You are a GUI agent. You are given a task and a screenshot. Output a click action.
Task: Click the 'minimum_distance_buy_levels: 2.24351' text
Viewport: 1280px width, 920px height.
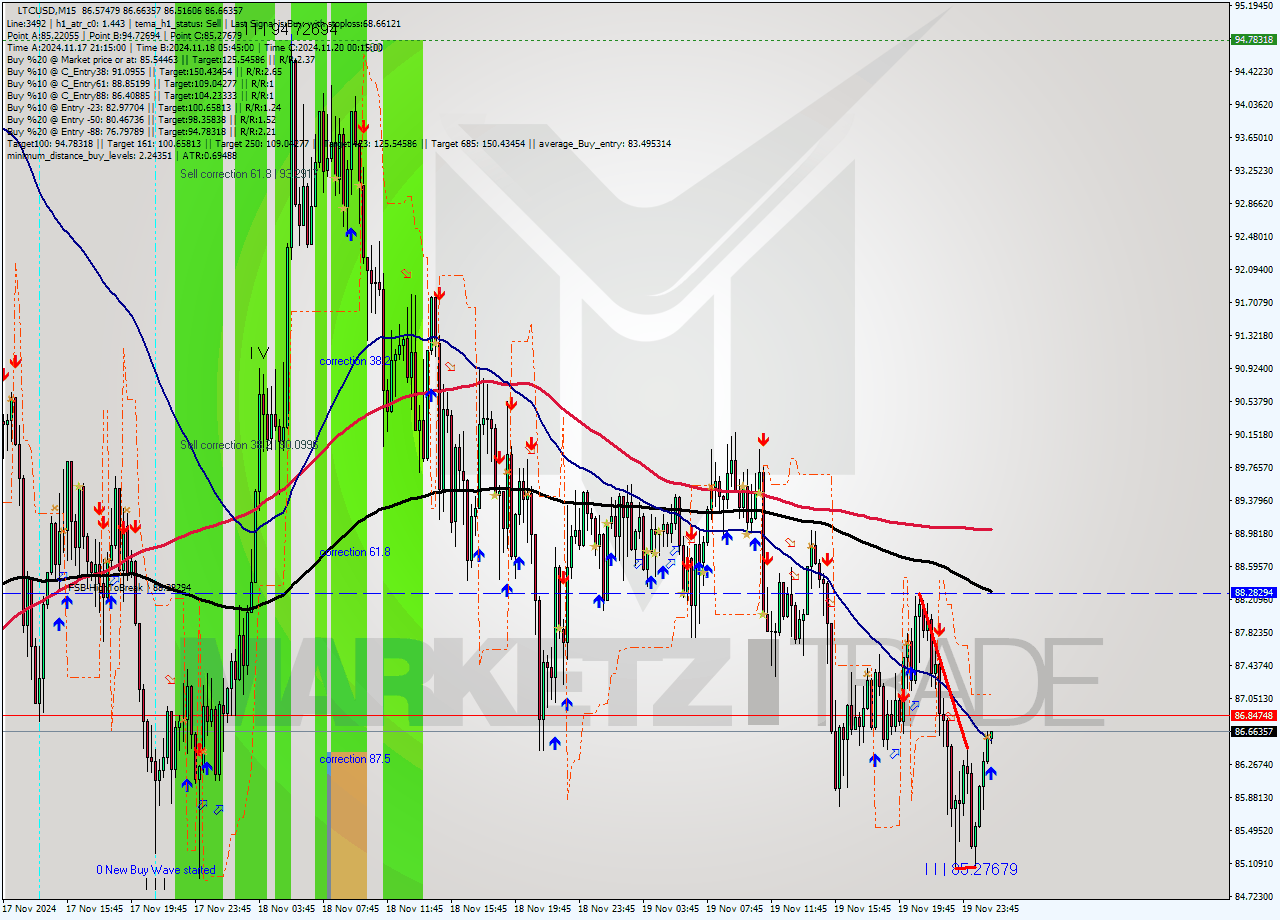(x=89, y=155)
